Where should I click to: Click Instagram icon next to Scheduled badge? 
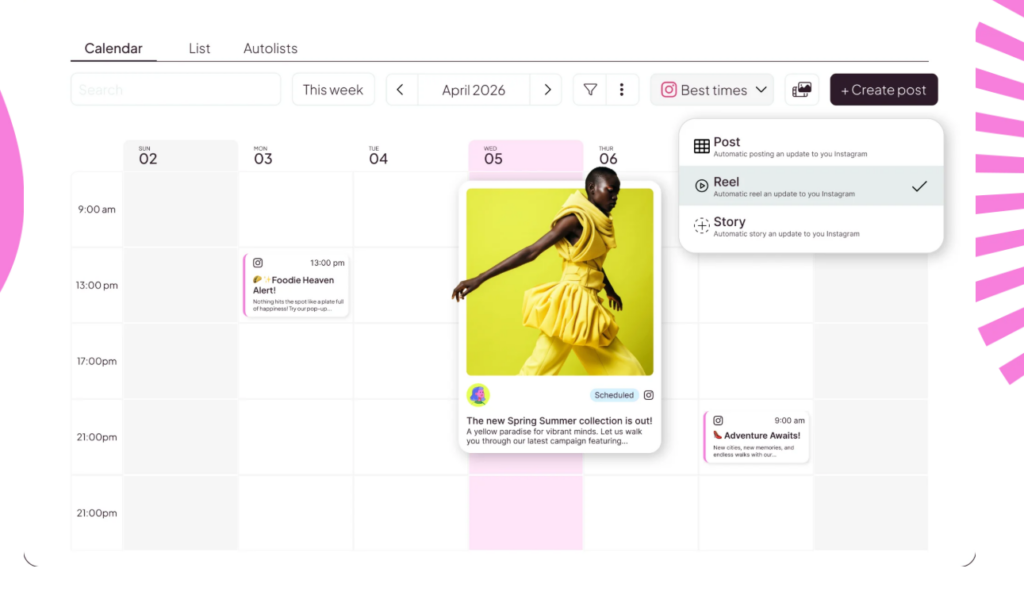coord(648,395)
